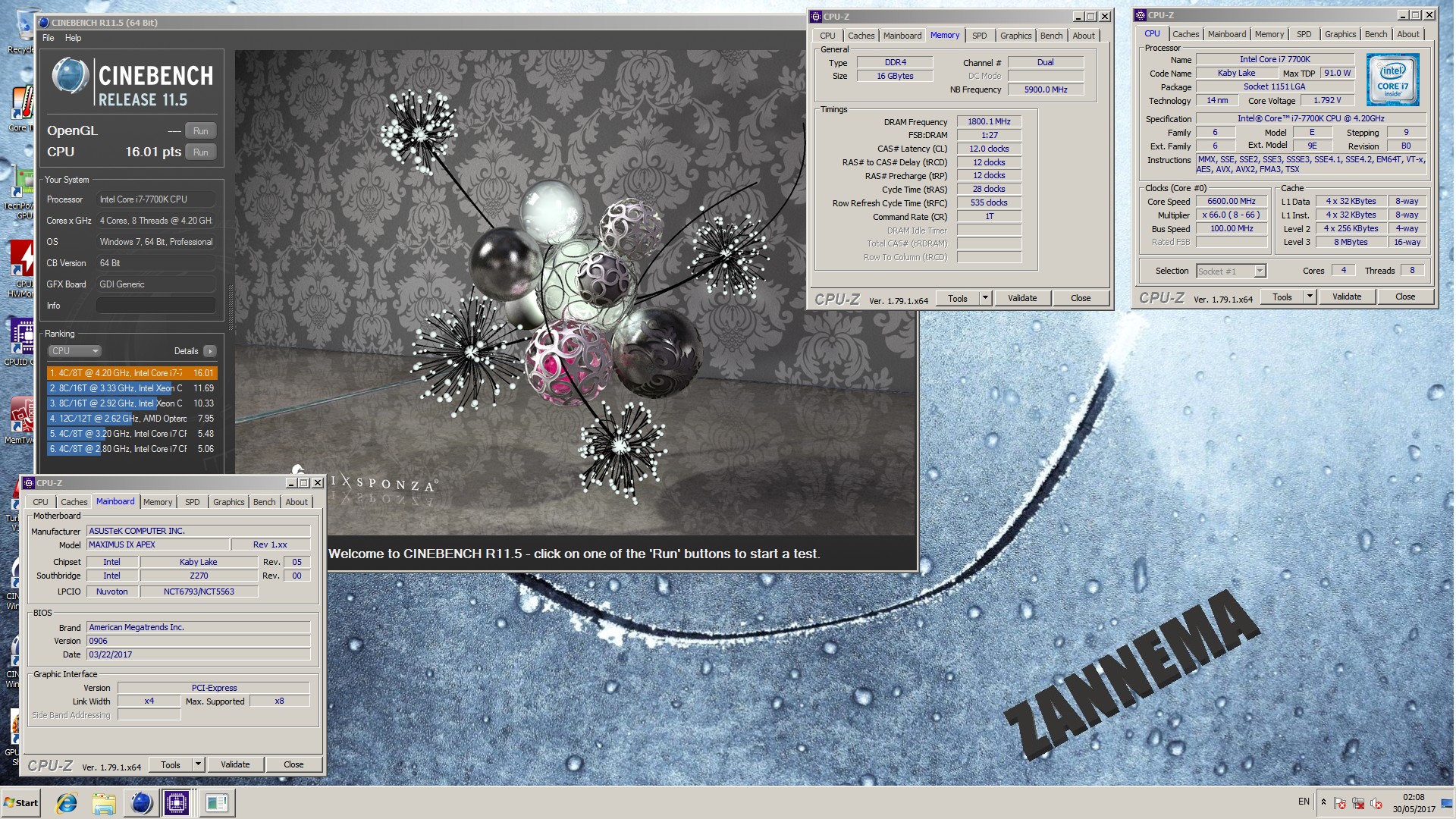Click the Action Center flag tray icon
This screenshot has height=819, width=1456.
[1340, 804]
